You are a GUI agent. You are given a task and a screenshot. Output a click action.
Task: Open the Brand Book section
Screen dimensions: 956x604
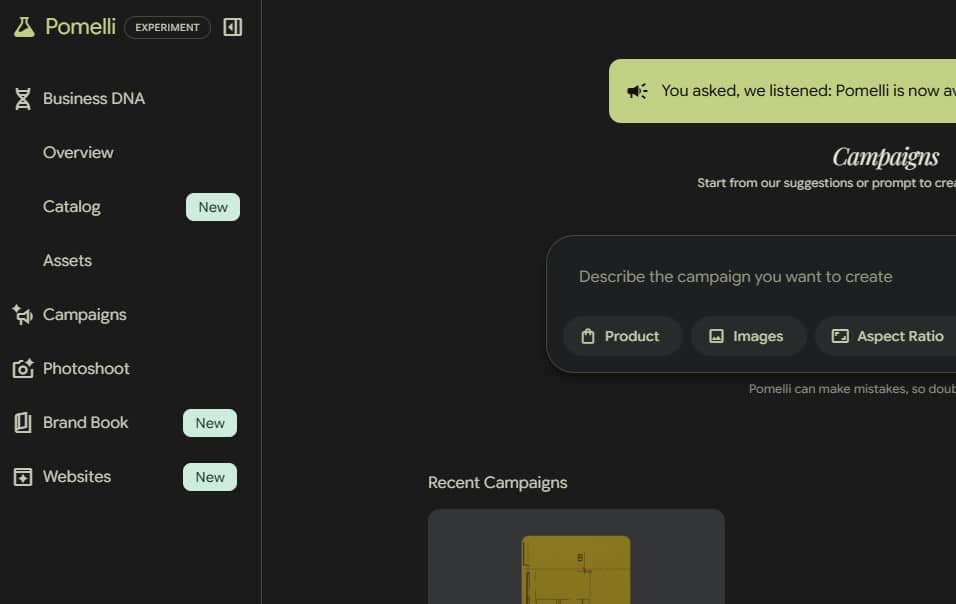click(85, 422)
